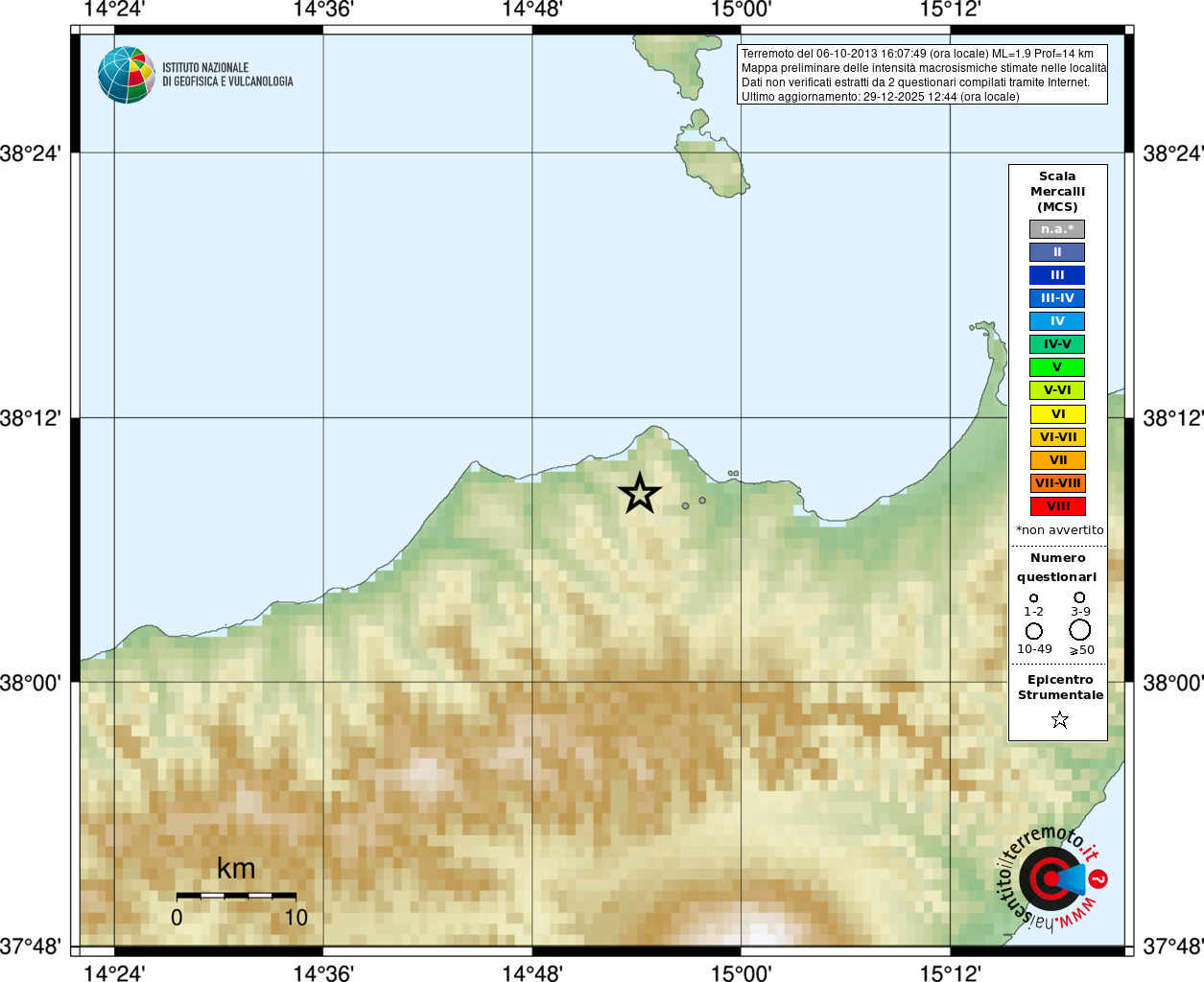
Task: Click the 'Terremoto del 06-10-2013' info line
Action: pyautogui.click(x=917, y=54)
